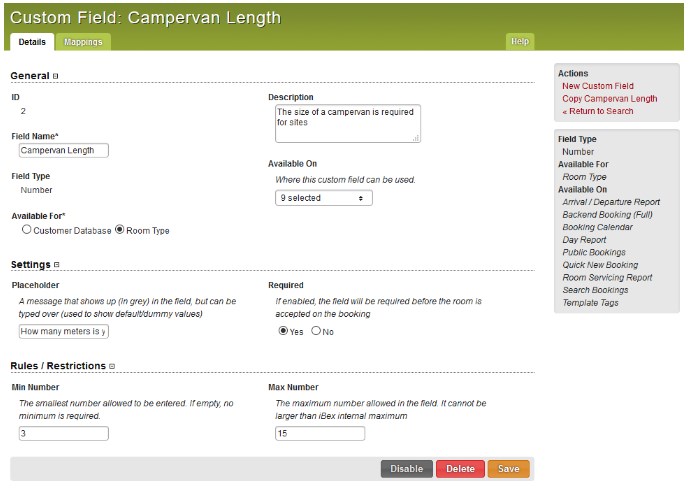
Task: Set Required to Yes
Action: click(x=283, y=331)
